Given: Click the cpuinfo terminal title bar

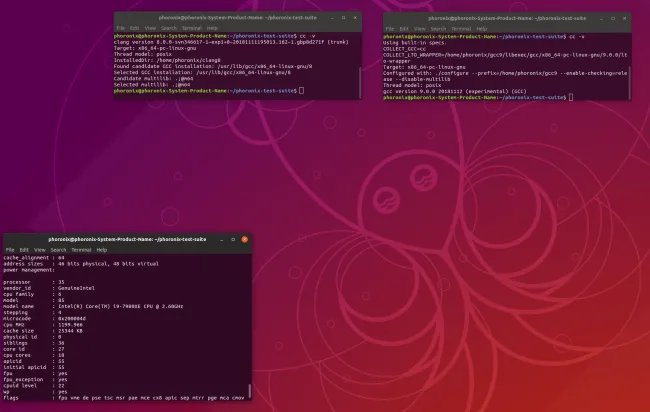Looking at the screenshot, I should pyautogui.click(x=127, y=239).
